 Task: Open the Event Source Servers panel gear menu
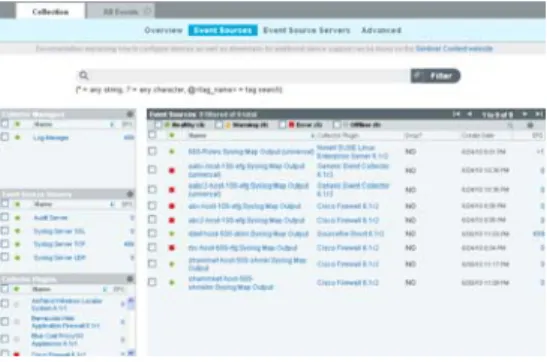[x=130, y=194]
